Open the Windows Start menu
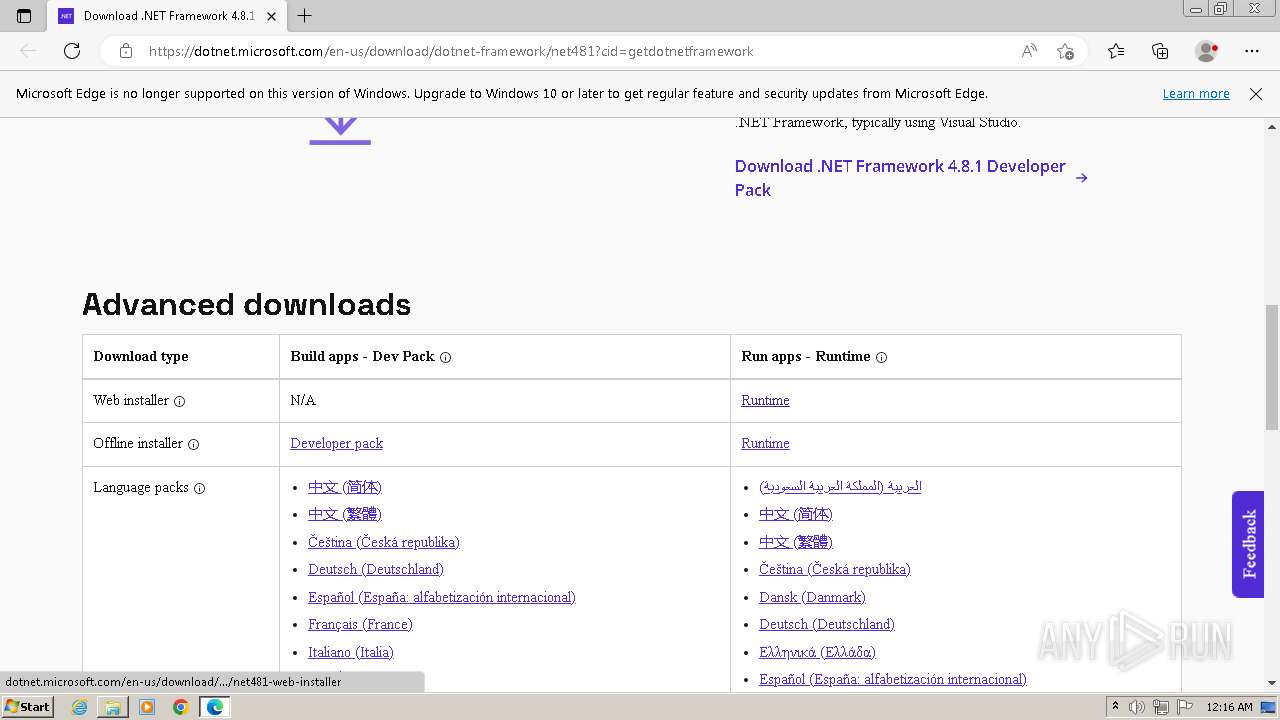 [x=28, y=707]
